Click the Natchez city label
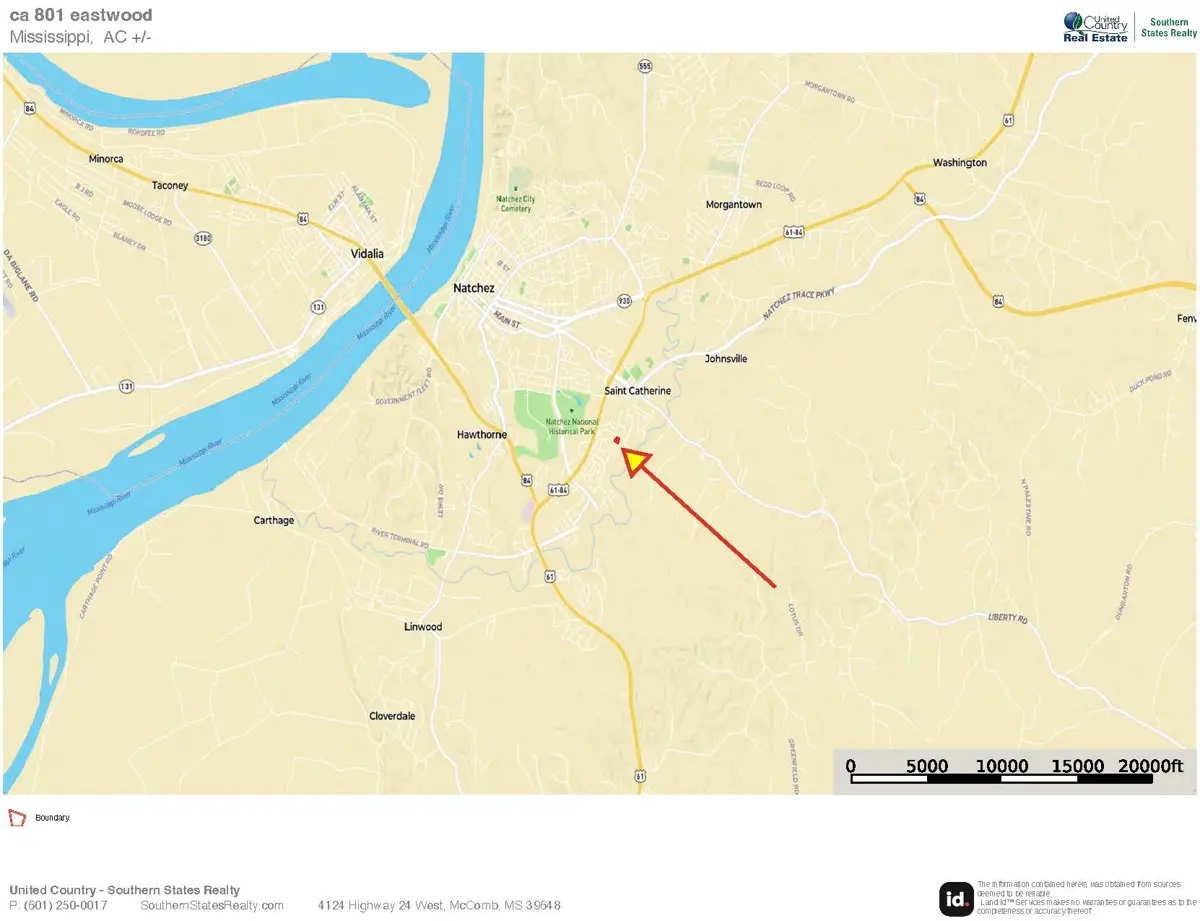The height and width of the screenshot is (921, 1200). pyautogui.click(x=473, y=288)
